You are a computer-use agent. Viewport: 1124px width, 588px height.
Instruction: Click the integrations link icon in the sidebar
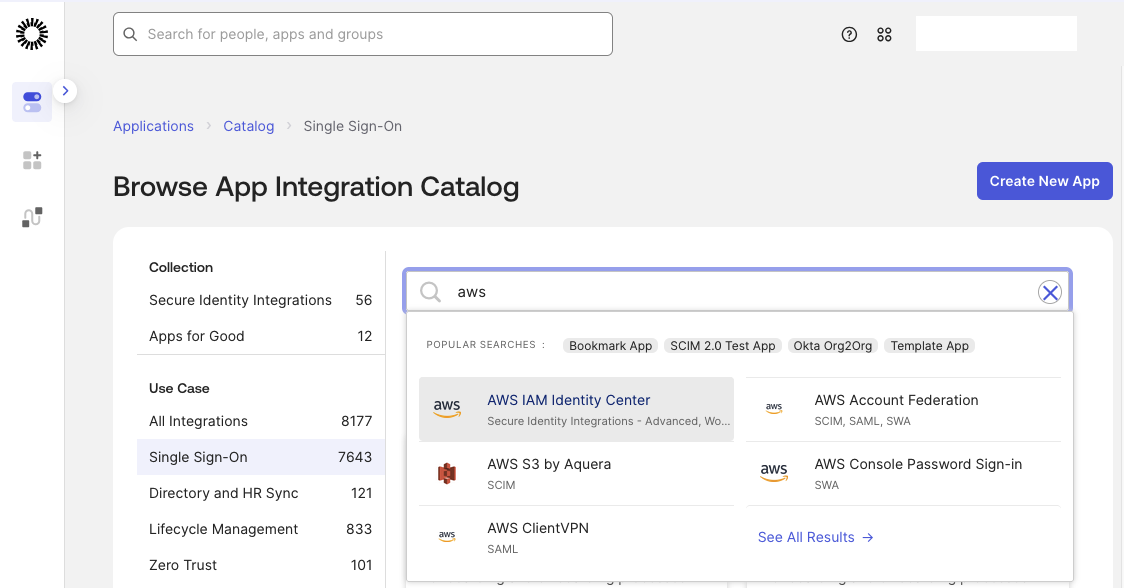point(31,217)
